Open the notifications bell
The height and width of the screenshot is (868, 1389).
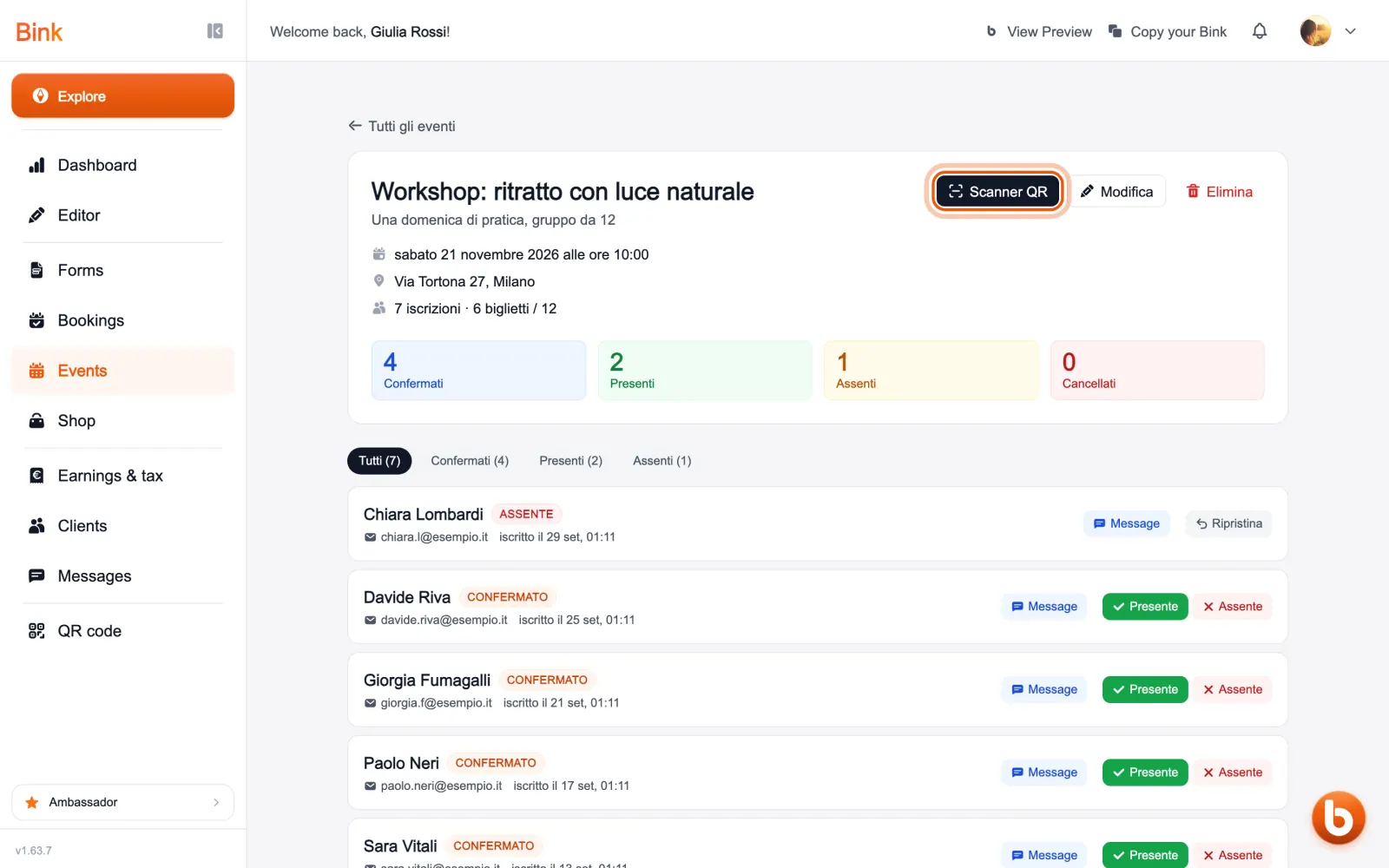click(x=1260, y=31)
